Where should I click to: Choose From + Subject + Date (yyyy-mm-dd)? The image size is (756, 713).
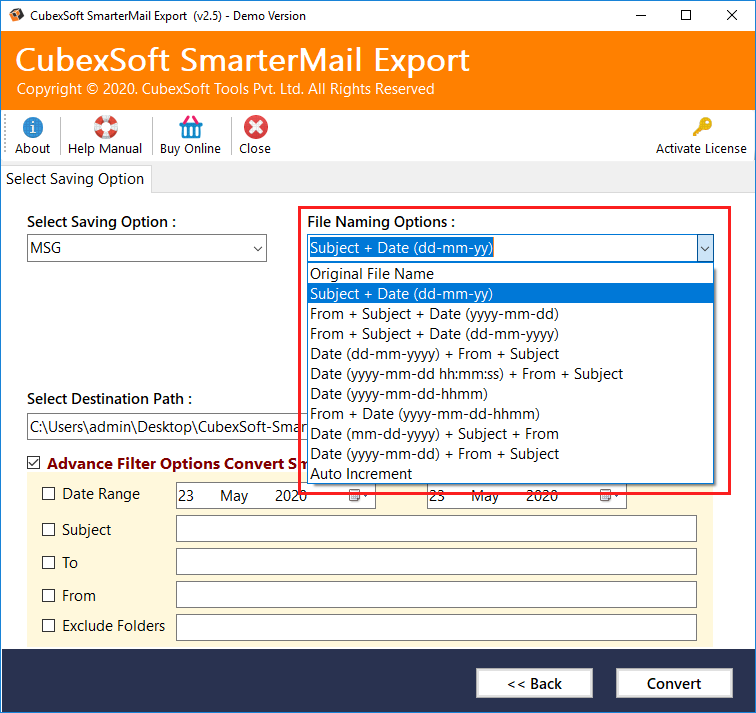(x=510, y=314)
